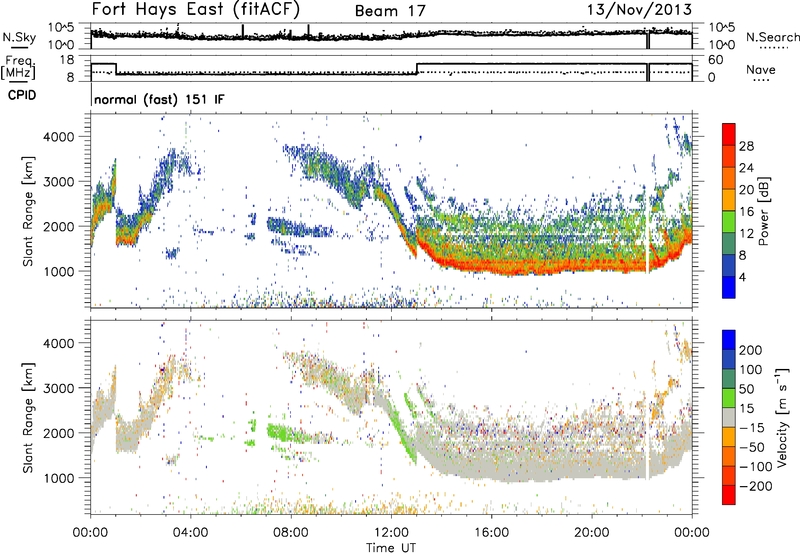Click 'Slant Range [km]' label of velocity panel
This screenshot has height=554, width=800.
[x=28, y=417]
